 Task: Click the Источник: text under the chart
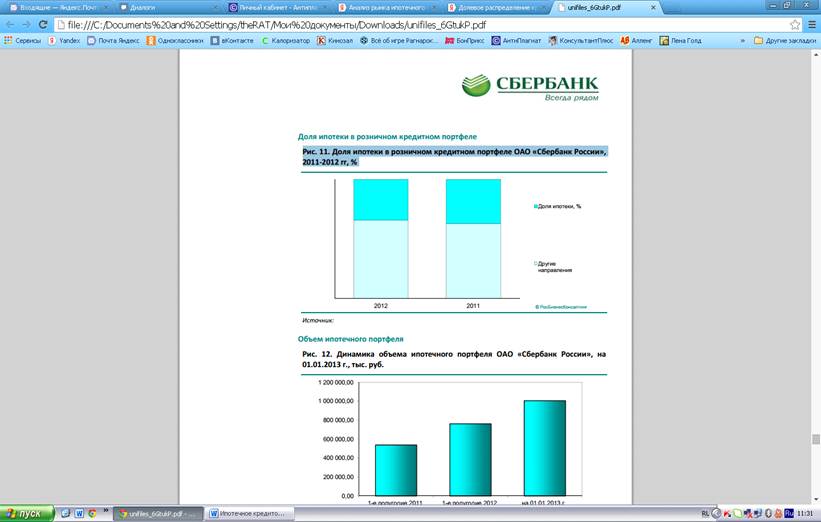(318, 320)
